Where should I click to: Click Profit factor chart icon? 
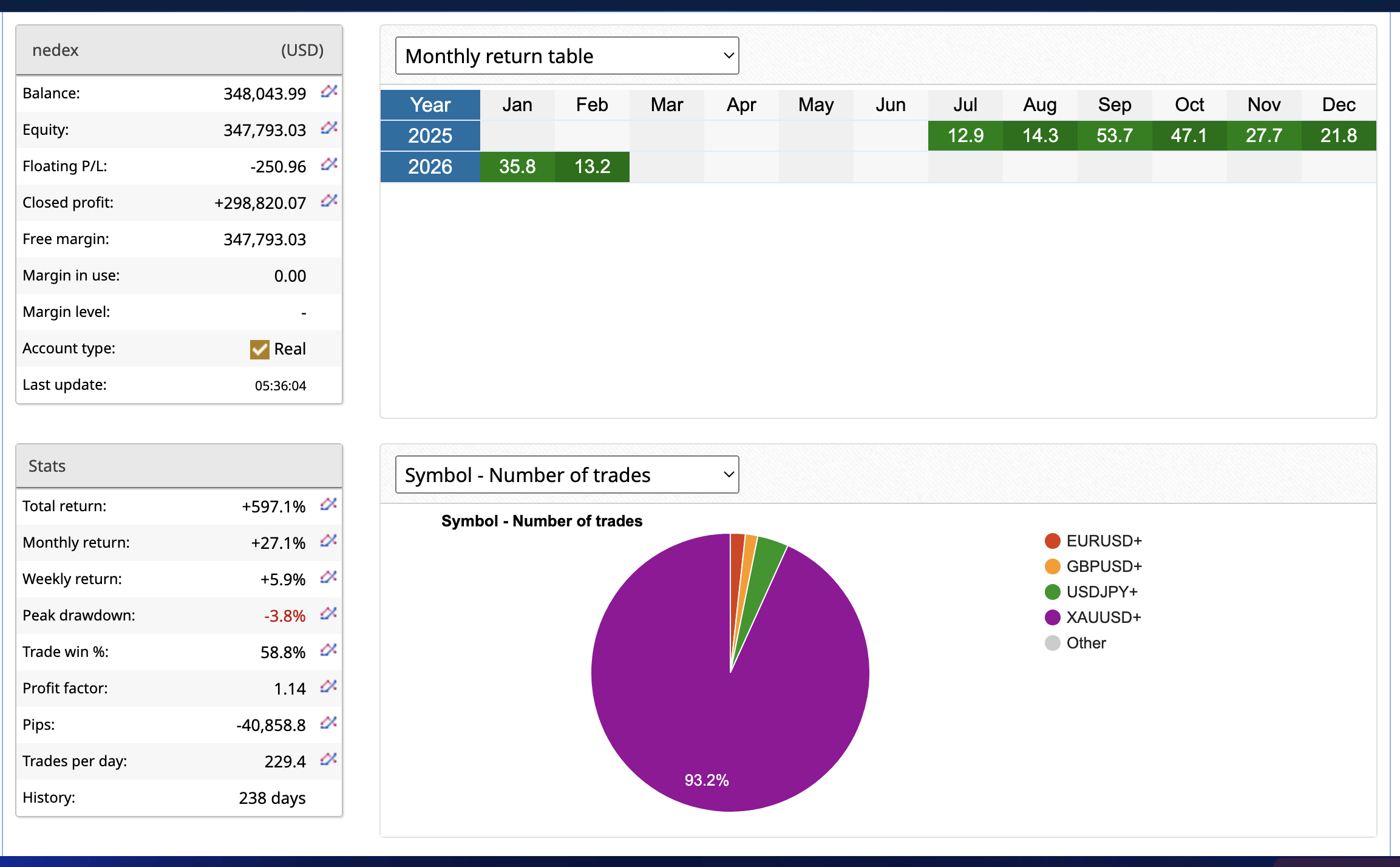pyautogui.click(x=328, y=687)
